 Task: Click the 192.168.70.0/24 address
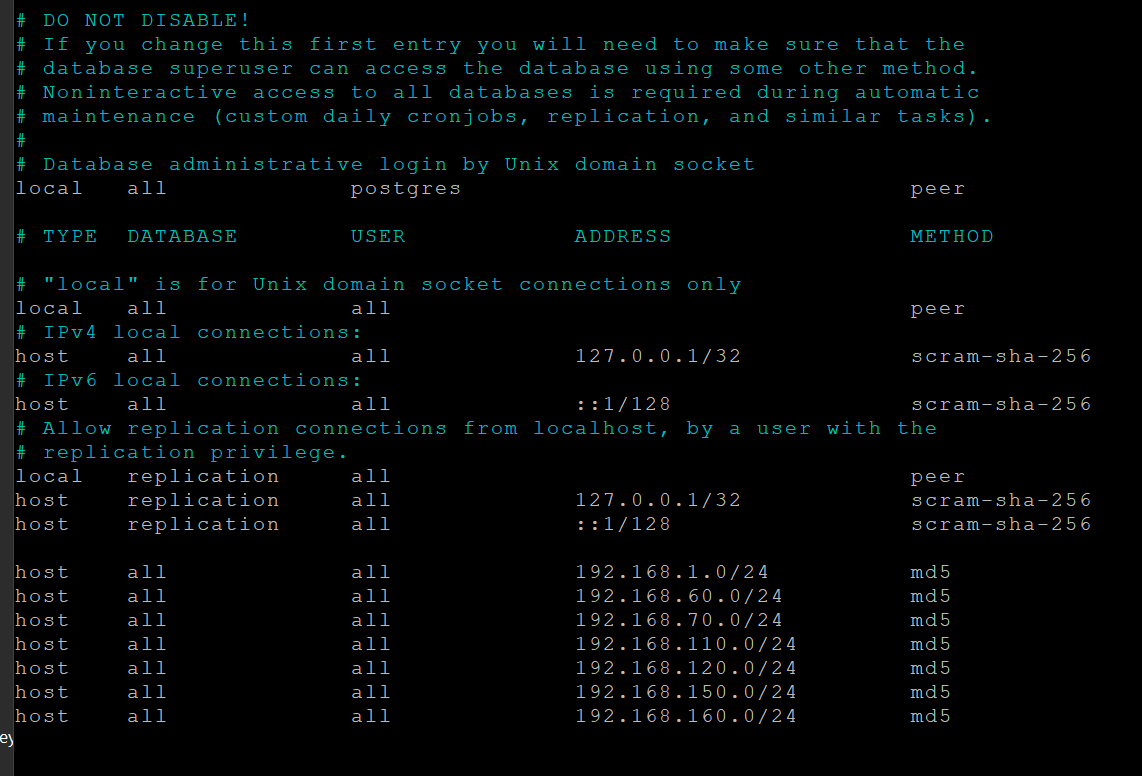(679, 621)
